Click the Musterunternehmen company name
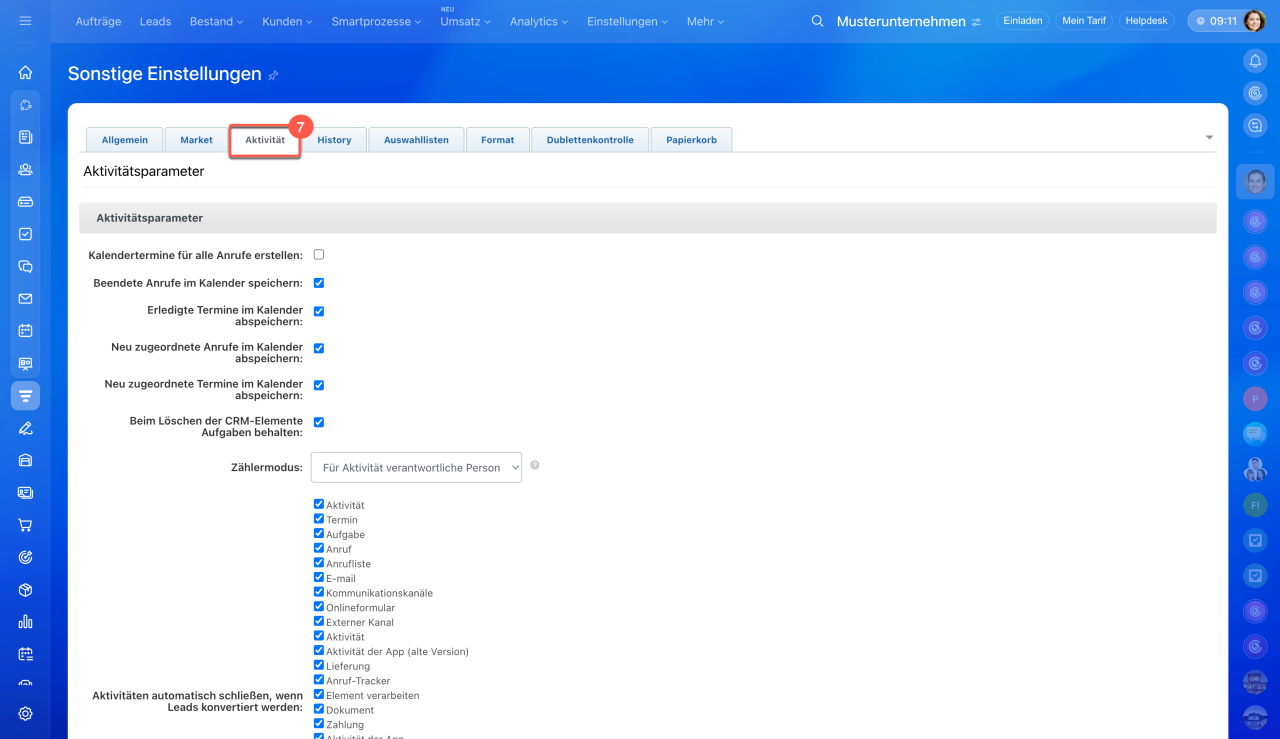 pos(901,21)
